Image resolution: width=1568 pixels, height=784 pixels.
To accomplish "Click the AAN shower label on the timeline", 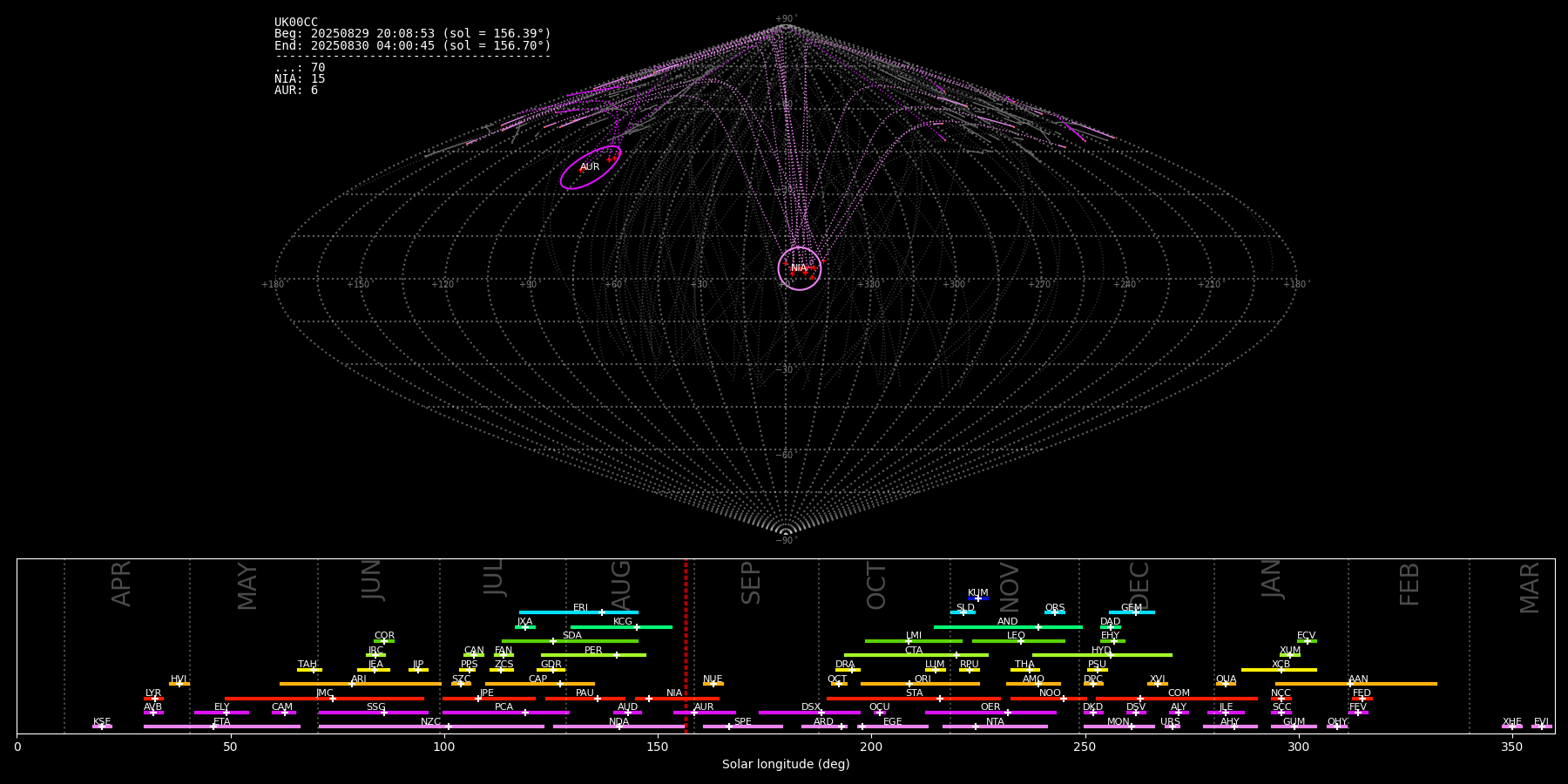I will click(x=1359, y=679).
